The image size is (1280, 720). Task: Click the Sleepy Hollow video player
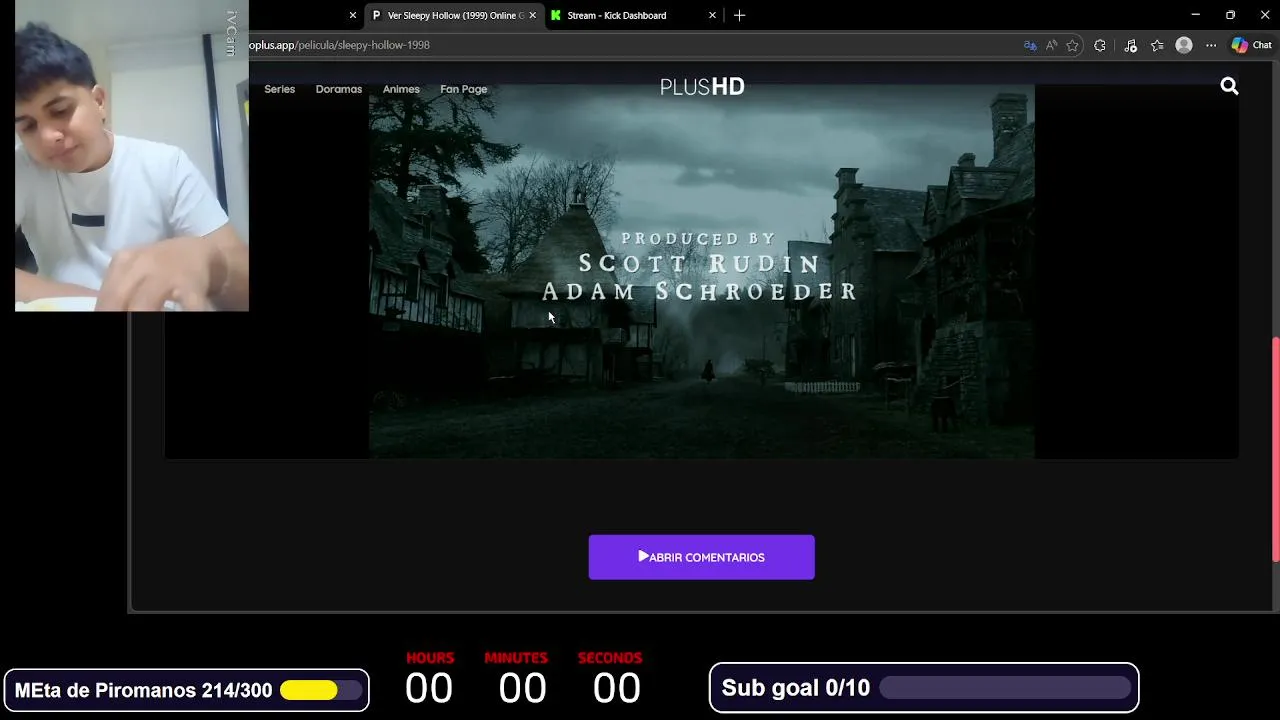(701, 271)
